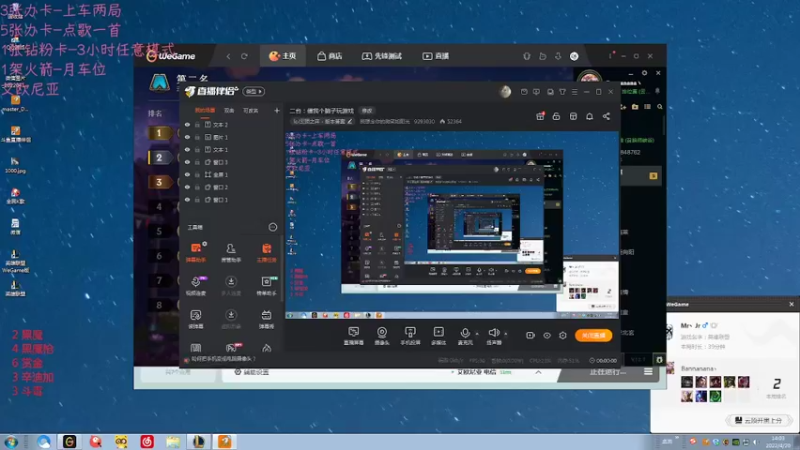
Task: Open the Windows Start button
Action: click(x=11, y=442)
